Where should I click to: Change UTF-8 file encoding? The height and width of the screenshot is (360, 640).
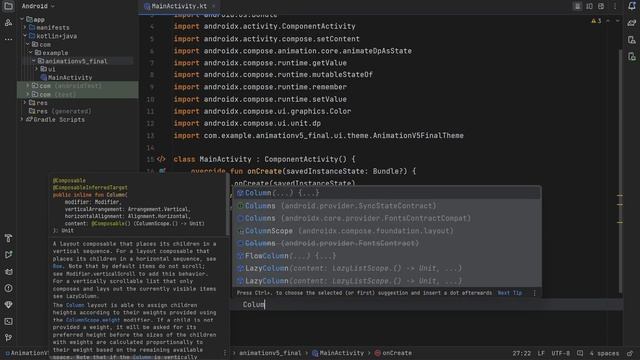[x=560, y=353]
